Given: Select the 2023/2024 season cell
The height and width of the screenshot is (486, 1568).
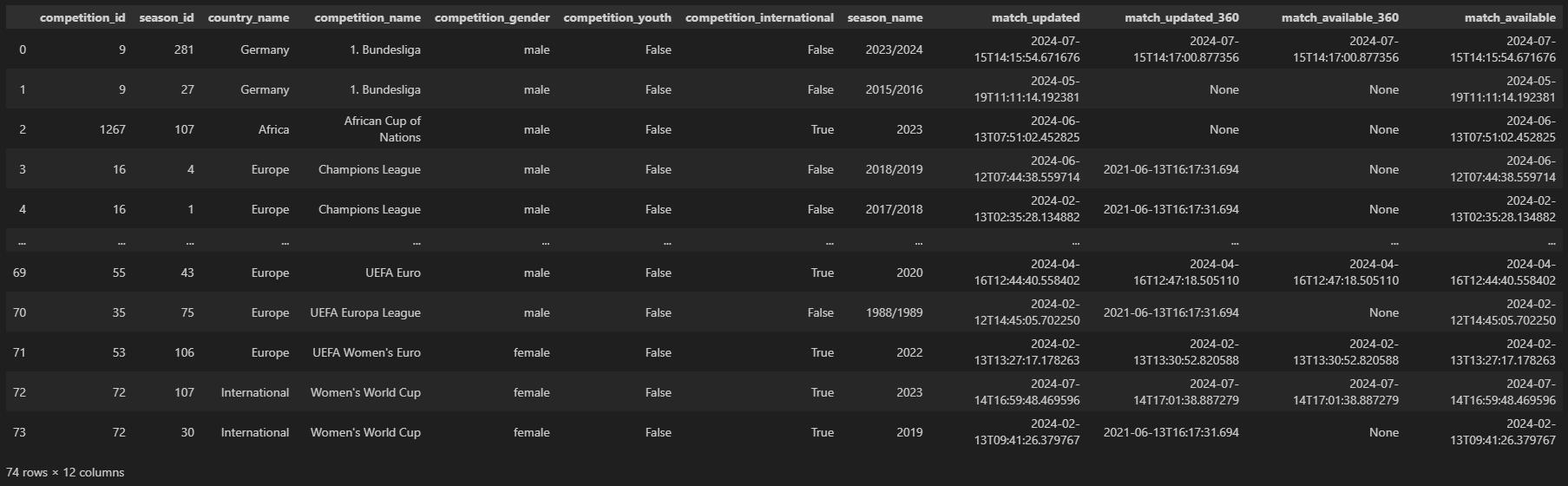Looking at the screenshot, I should (895, 49).
